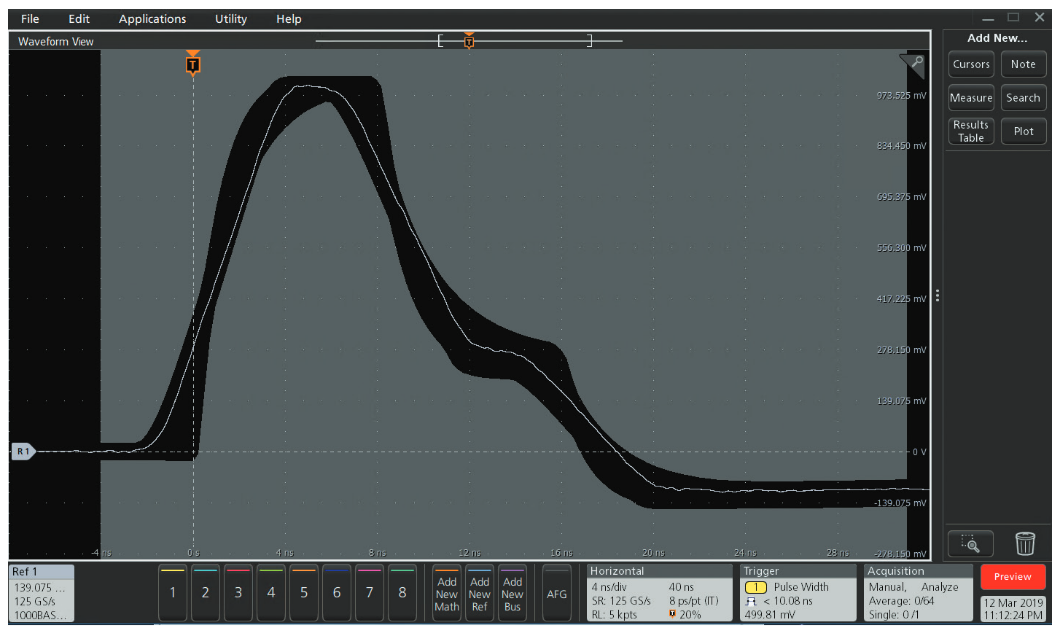Click the draw-a-box zoom icon
The image size is (1060, 631).
pos(970,543)
